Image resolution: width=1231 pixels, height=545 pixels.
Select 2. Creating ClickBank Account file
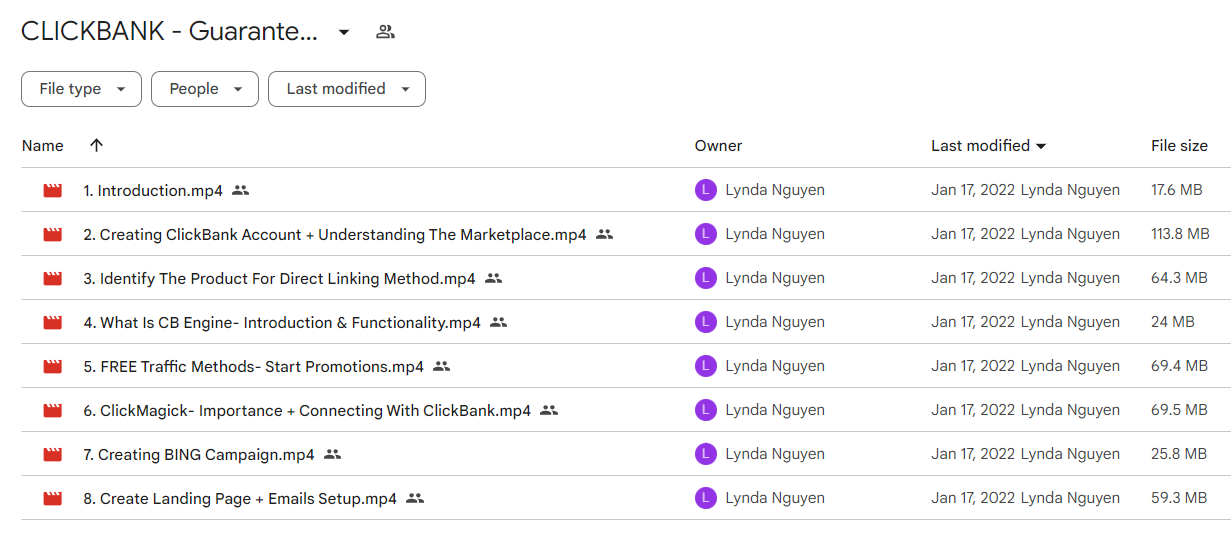[335, 234]
